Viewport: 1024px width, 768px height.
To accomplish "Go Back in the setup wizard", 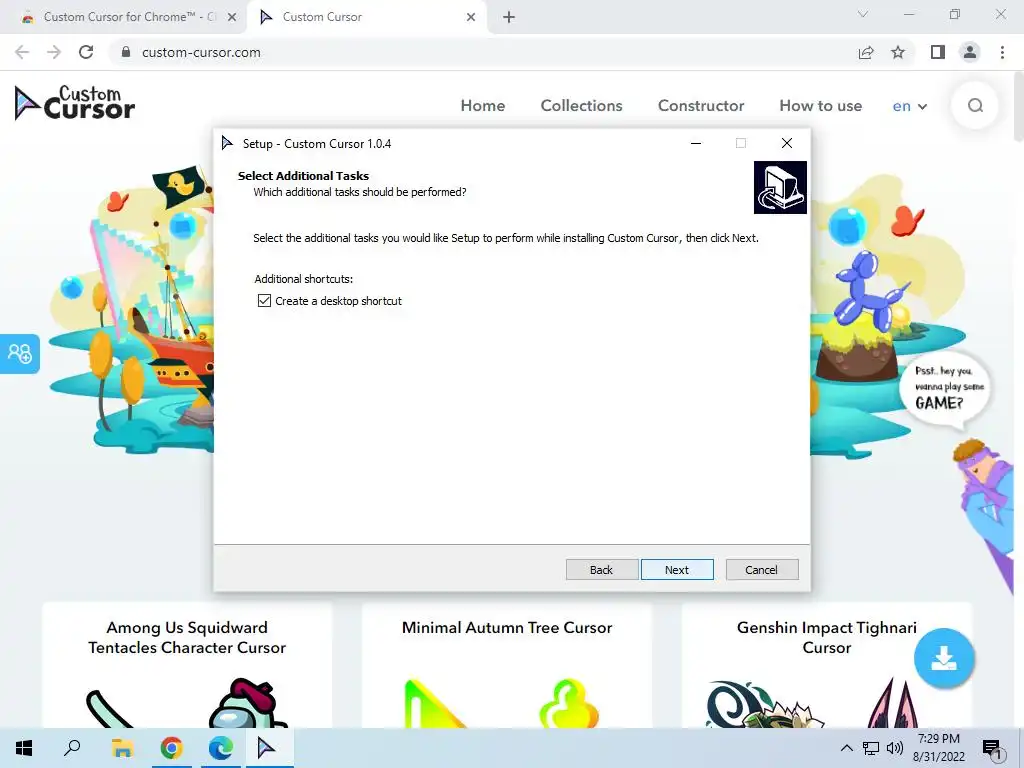I will [601, 569].
